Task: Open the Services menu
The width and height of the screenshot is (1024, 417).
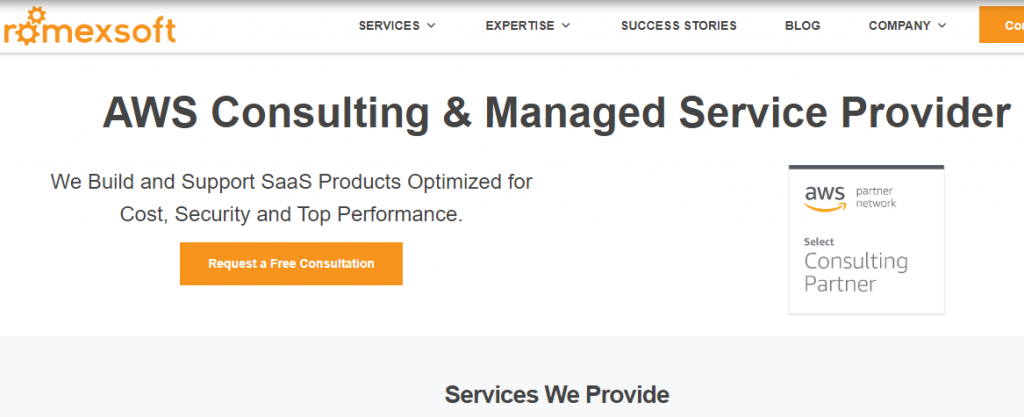Action: click(389, 26)
